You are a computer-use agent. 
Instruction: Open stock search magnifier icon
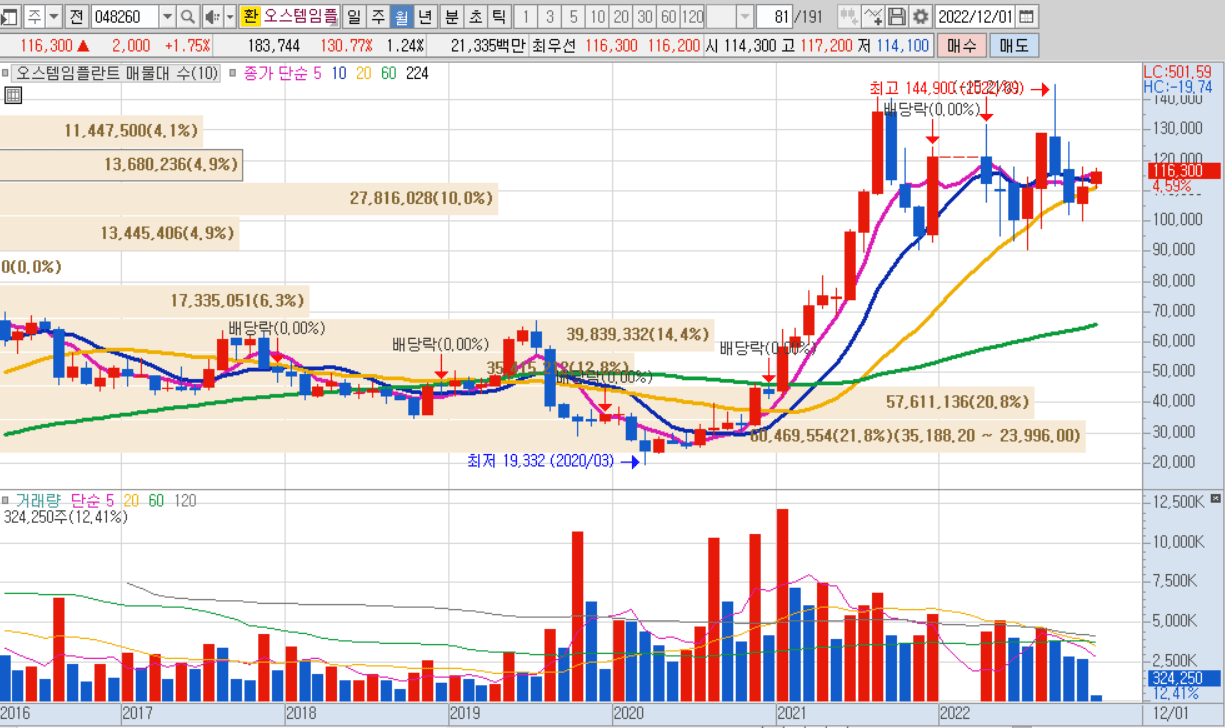(x=188, y=17)
